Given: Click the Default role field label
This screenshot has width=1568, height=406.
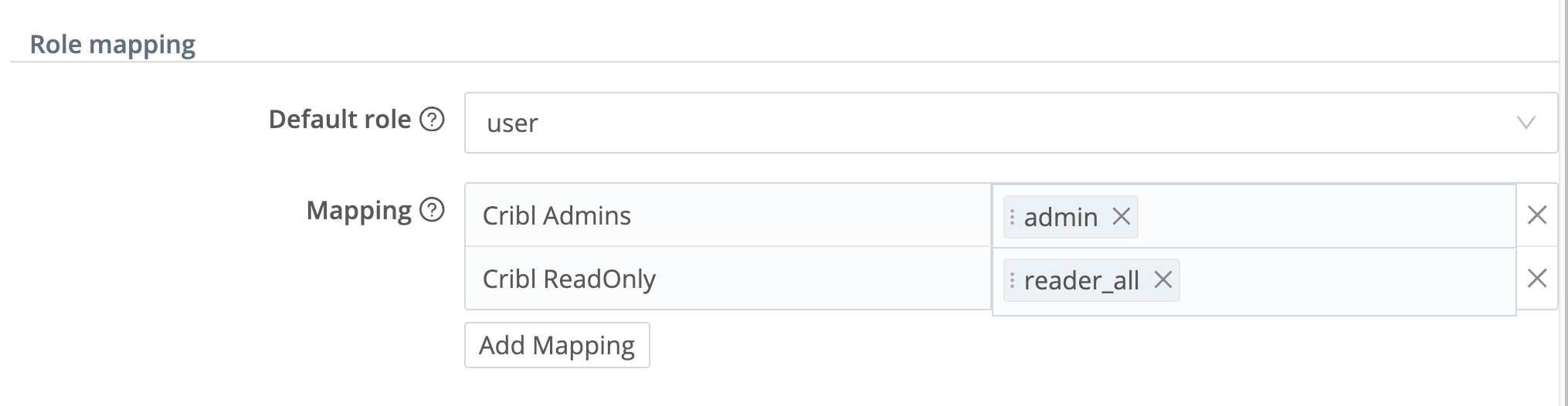Looking at the screenshot, I should pos(339,120).
